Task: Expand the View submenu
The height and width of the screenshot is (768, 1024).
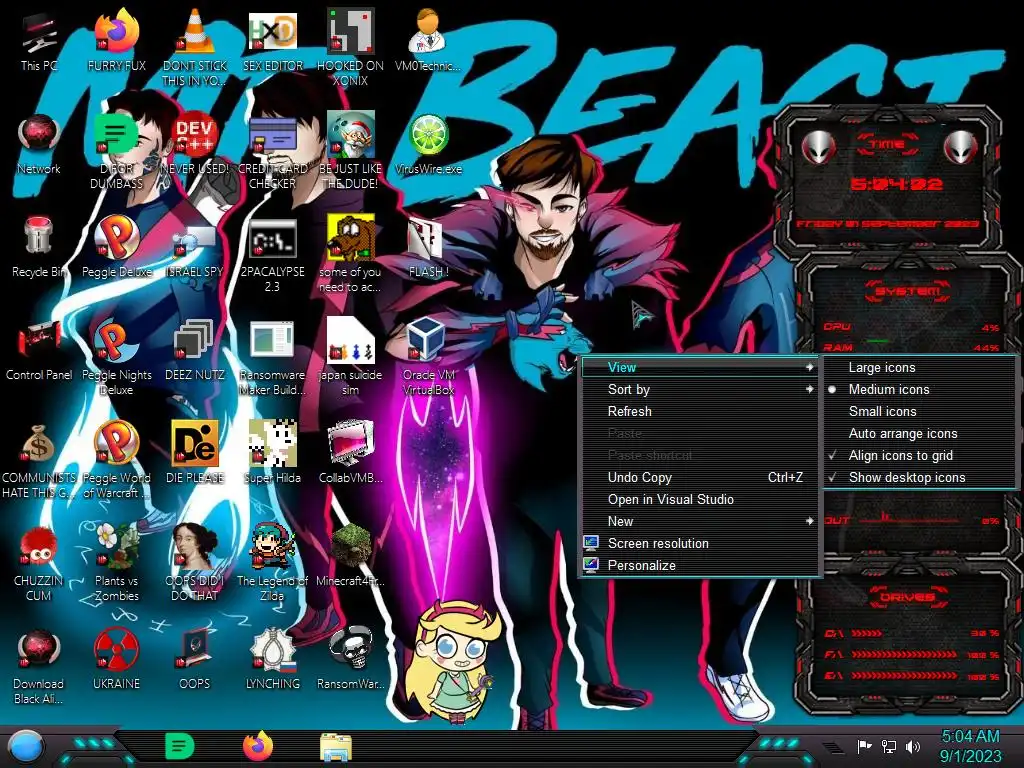Action: 700,368
